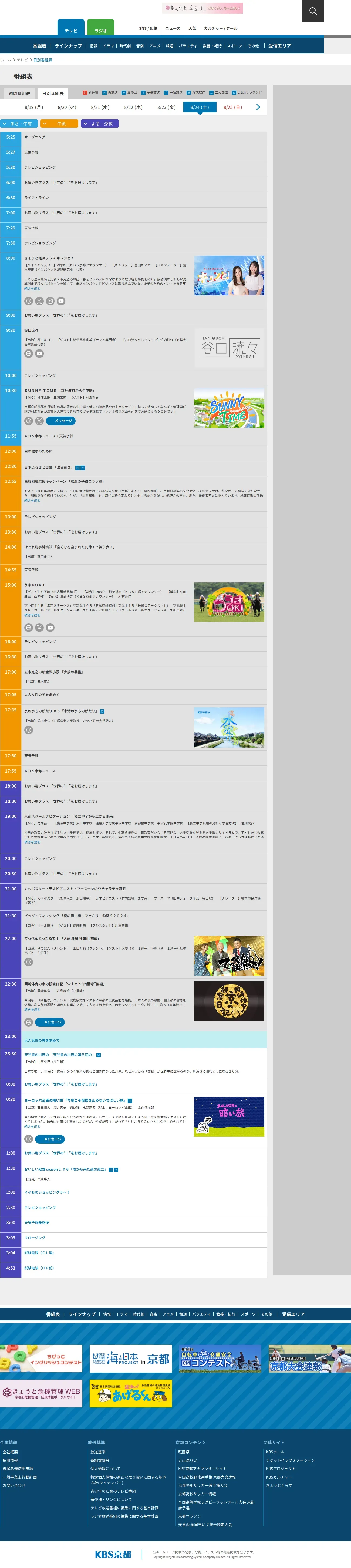Open the 天竺鼠の川原の program title link

pyautogui.click(x=59, y=1055)
